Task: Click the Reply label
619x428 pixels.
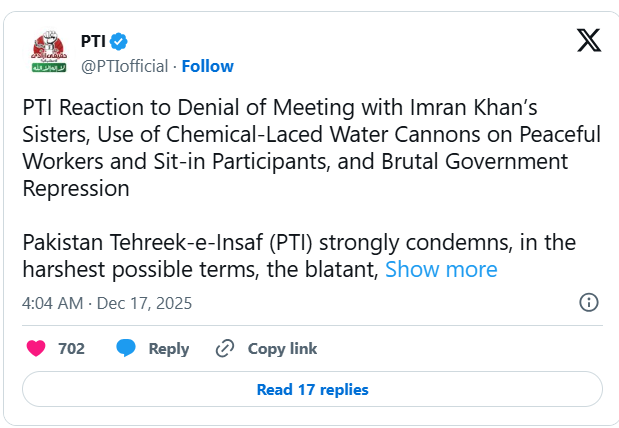Action: (168, 349)
